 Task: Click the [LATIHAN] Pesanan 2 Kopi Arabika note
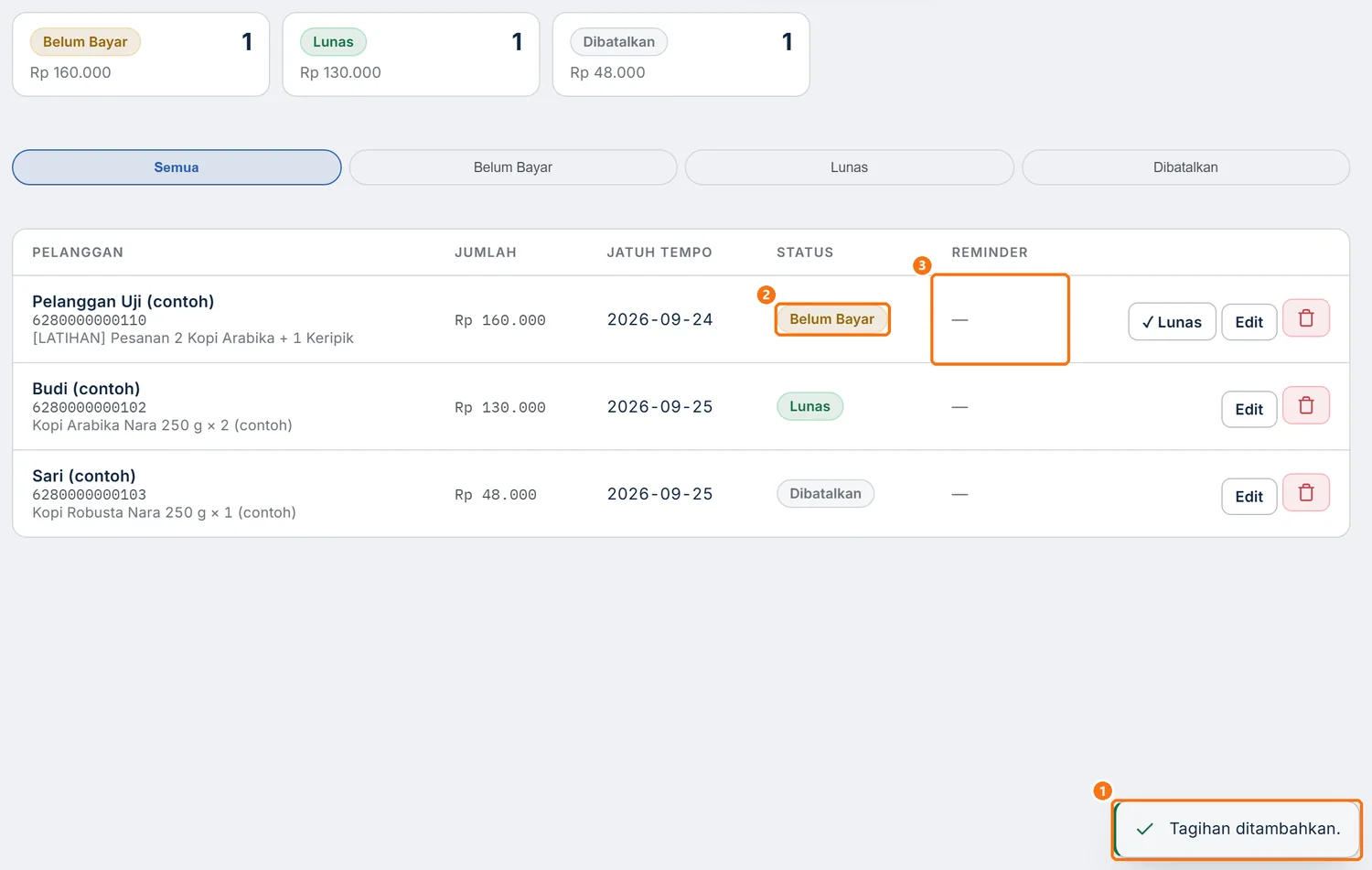tap(193, 338)
